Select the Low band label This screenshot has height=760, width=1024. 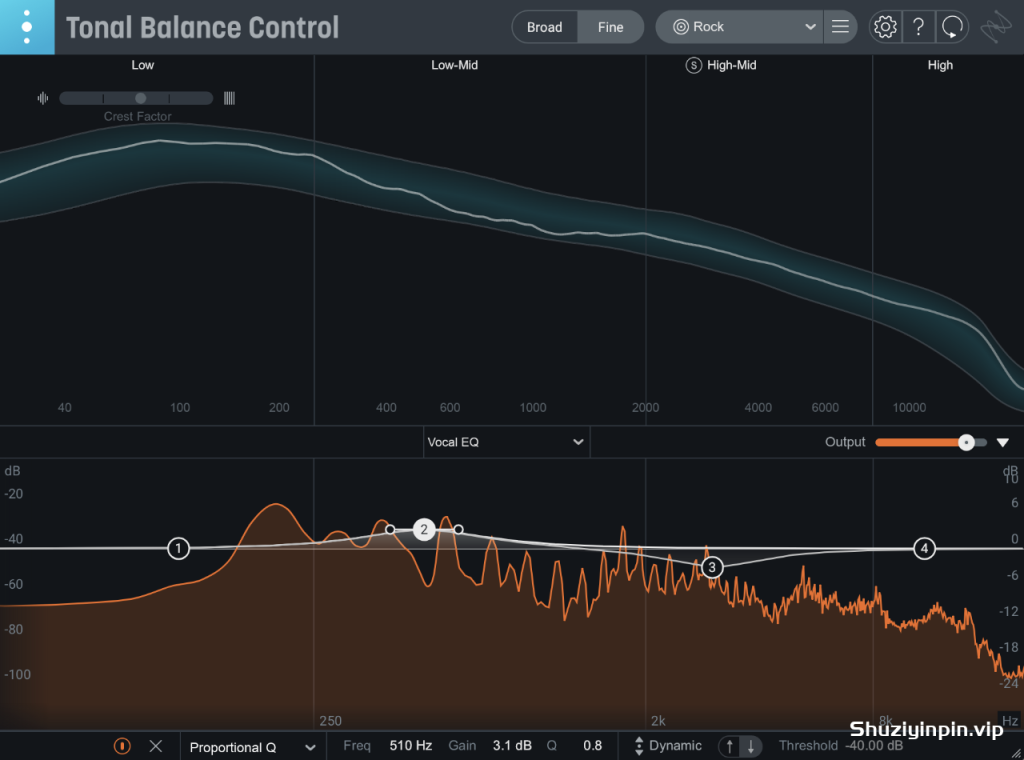tap(142, 65)
